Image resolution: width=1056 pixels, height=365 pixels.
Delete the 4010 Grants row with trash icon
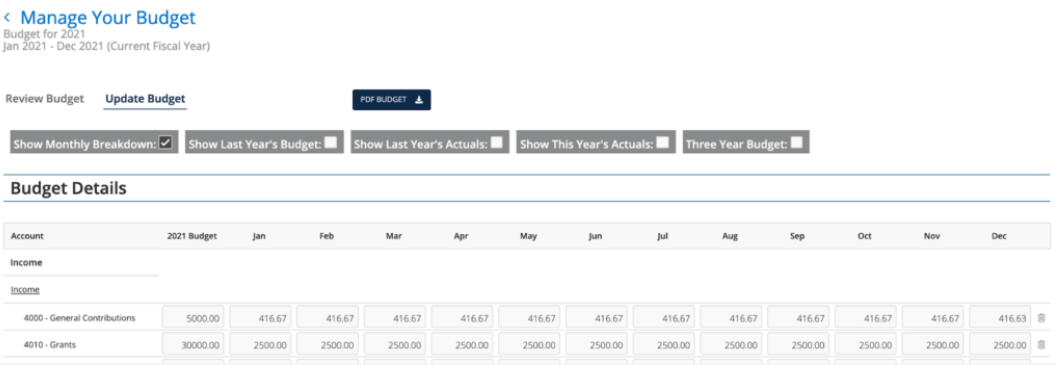pos(1041,345)
